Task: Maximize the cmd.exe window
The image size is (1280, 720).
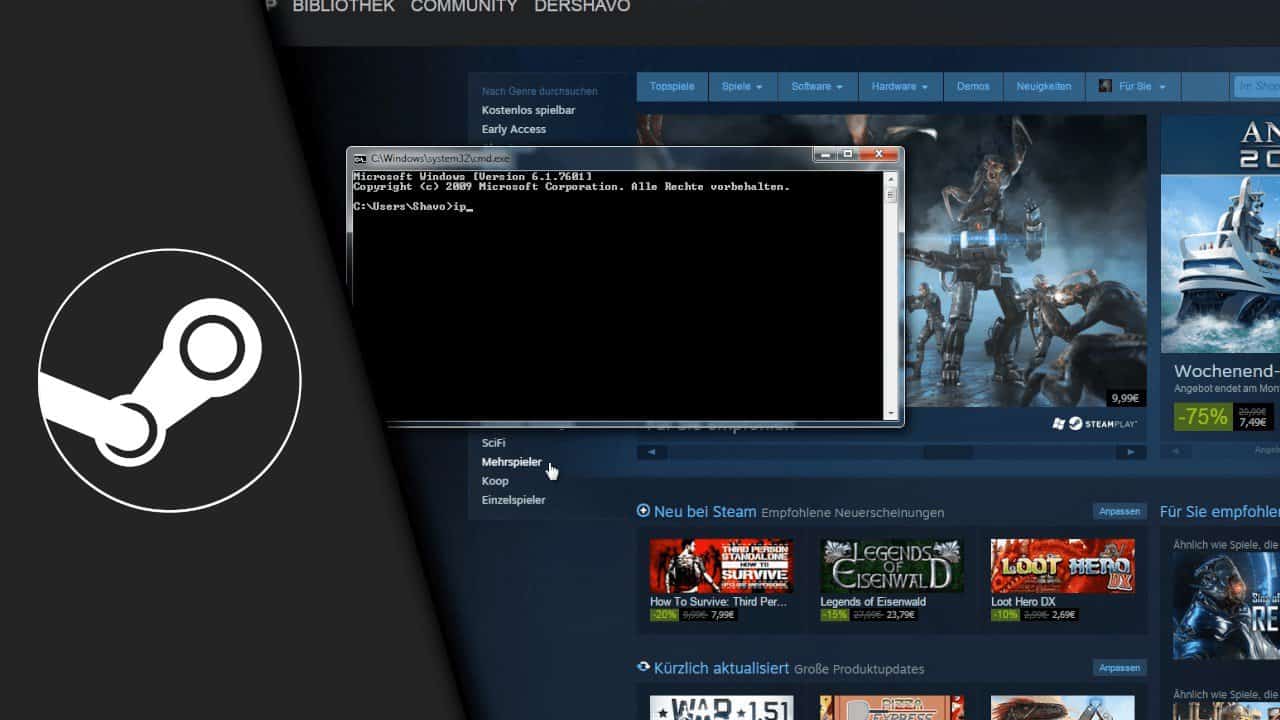Action: tap(847, 155)
